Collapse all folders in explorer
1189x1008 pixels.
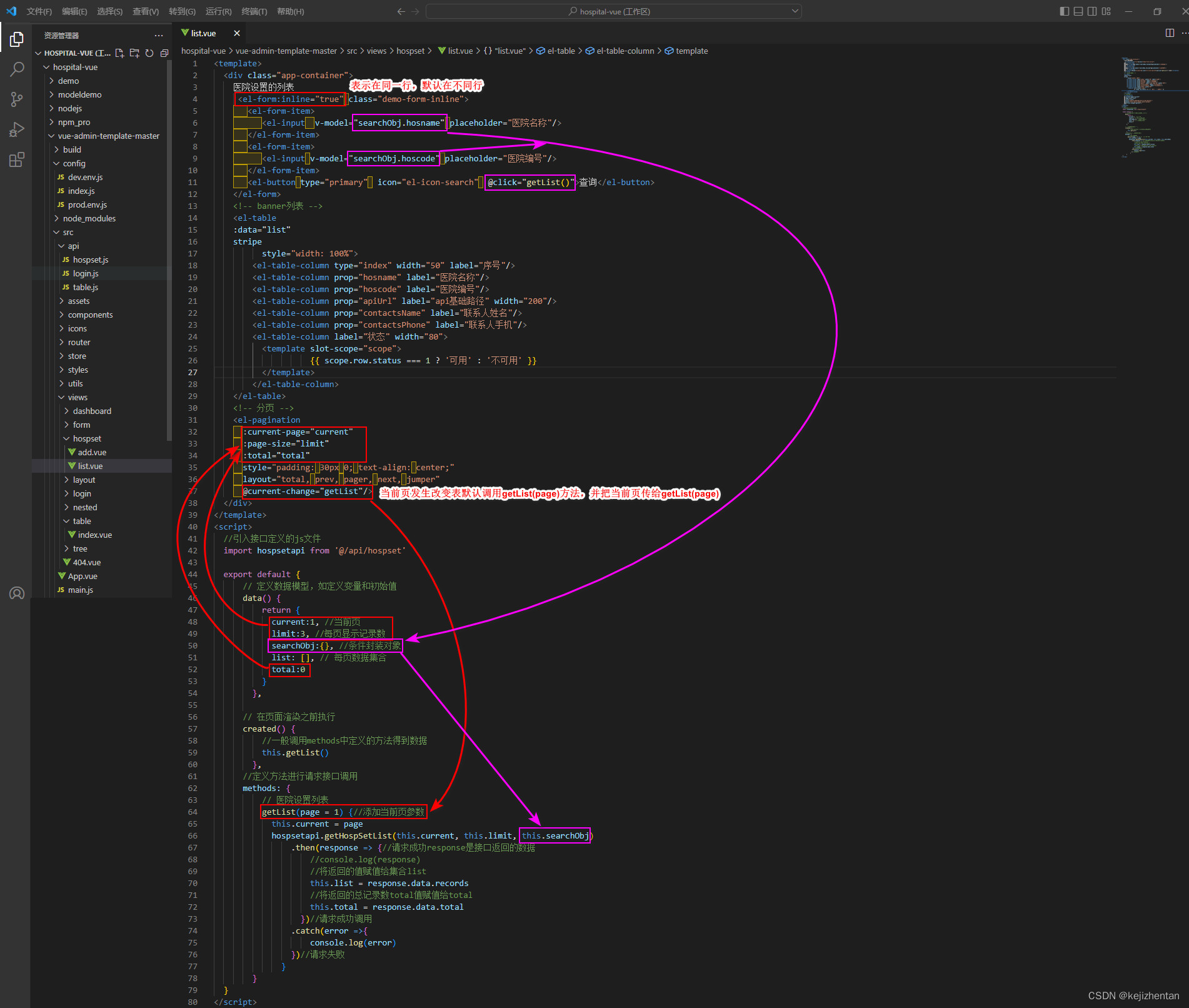click(164, 53)
